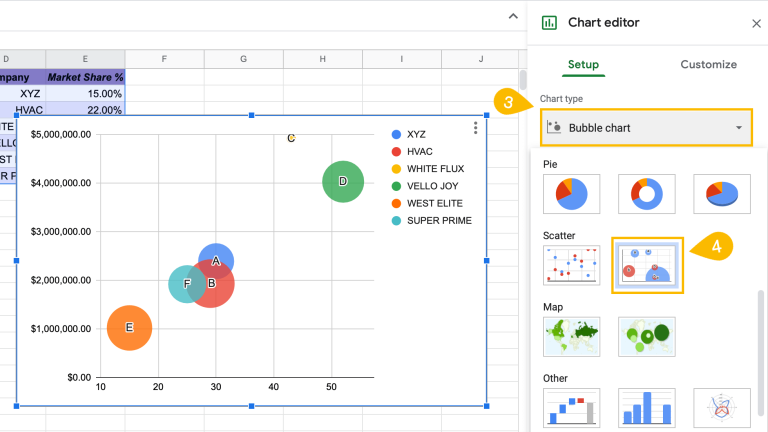This screenshot has height=432, width=768.
Task: Switch to the Setup tab
Action: [583, 65]
